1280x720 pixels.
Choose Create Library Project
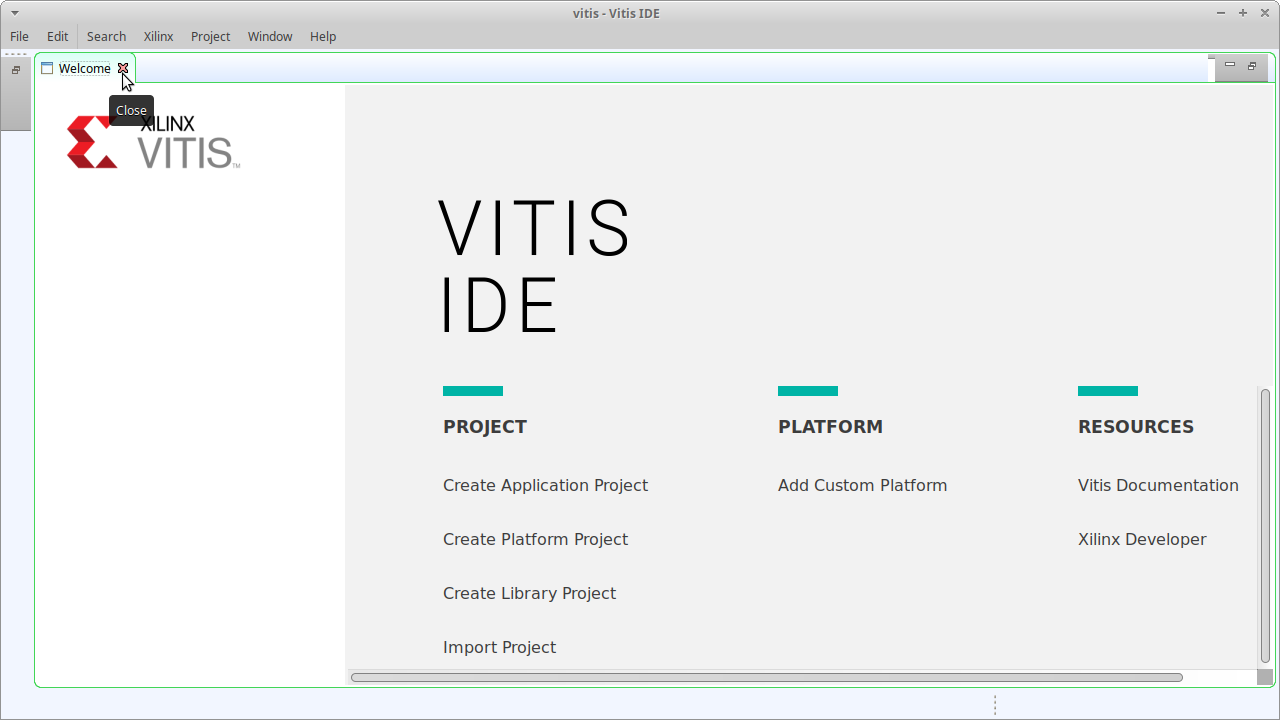tap(529, 593)
